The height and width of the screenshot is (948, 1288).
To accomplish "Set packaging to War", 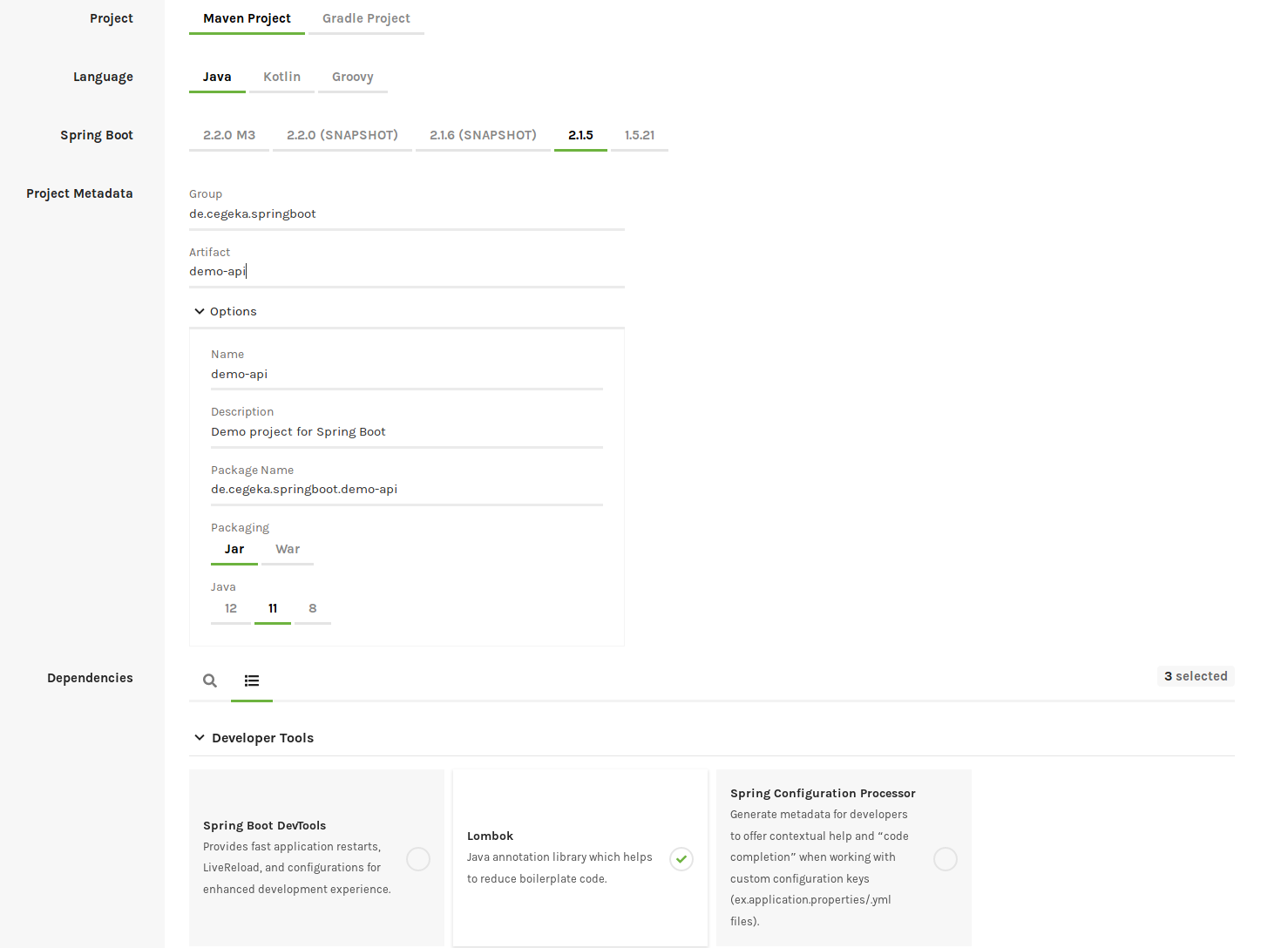I will pos(288,549).
